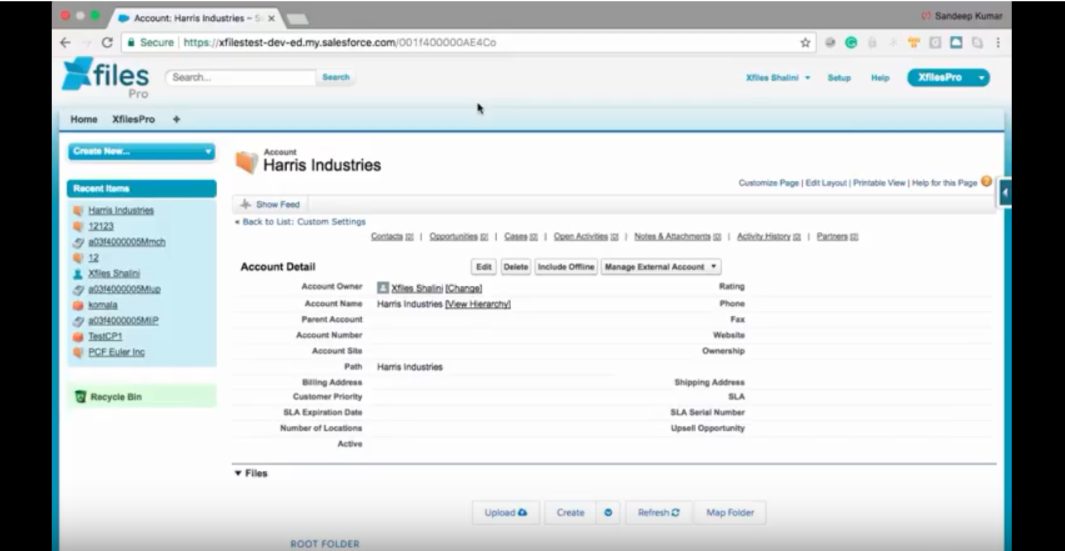Open the XfilesPro app menu dropdown
Viewport: 1065px width, 551px height.
coord(981,77)
